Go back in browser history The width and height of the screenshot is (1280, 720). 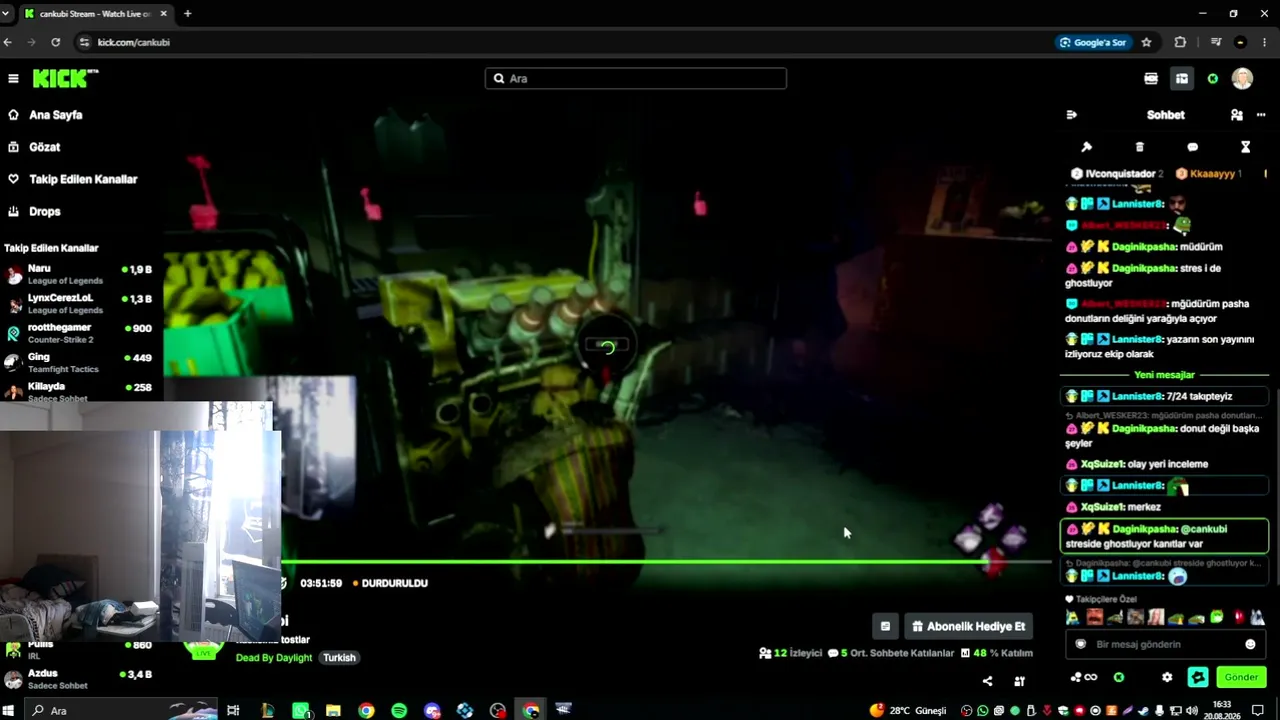pyautogui.click(x=8, y=42)
